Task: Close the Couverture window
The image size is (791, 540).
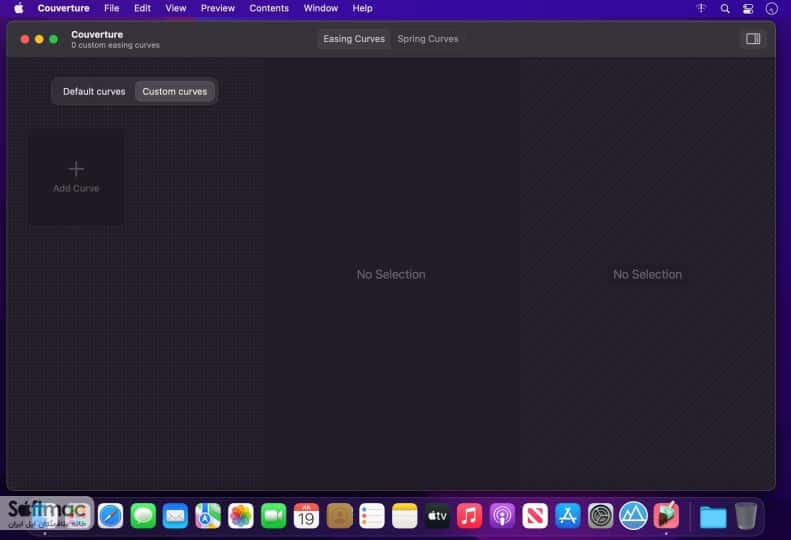Action: coord(25,39)
